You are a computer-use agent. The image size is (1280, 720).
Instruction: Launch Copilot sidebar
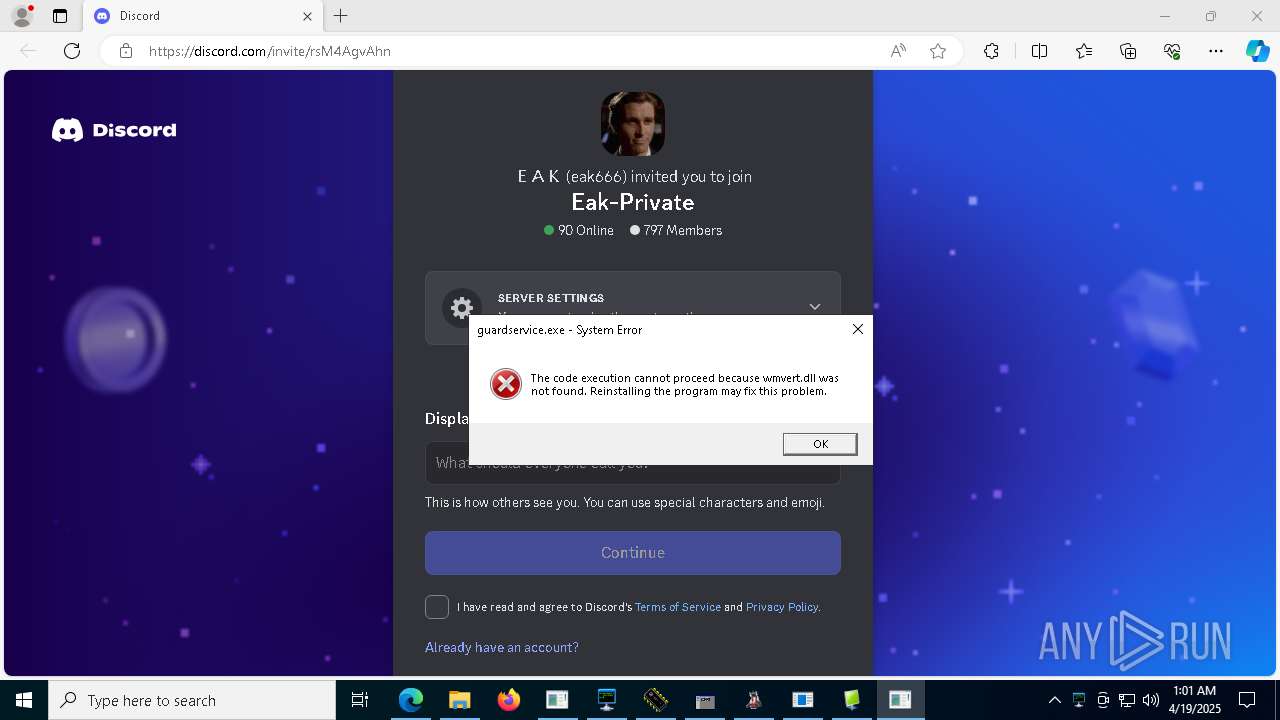(1257, 51)
